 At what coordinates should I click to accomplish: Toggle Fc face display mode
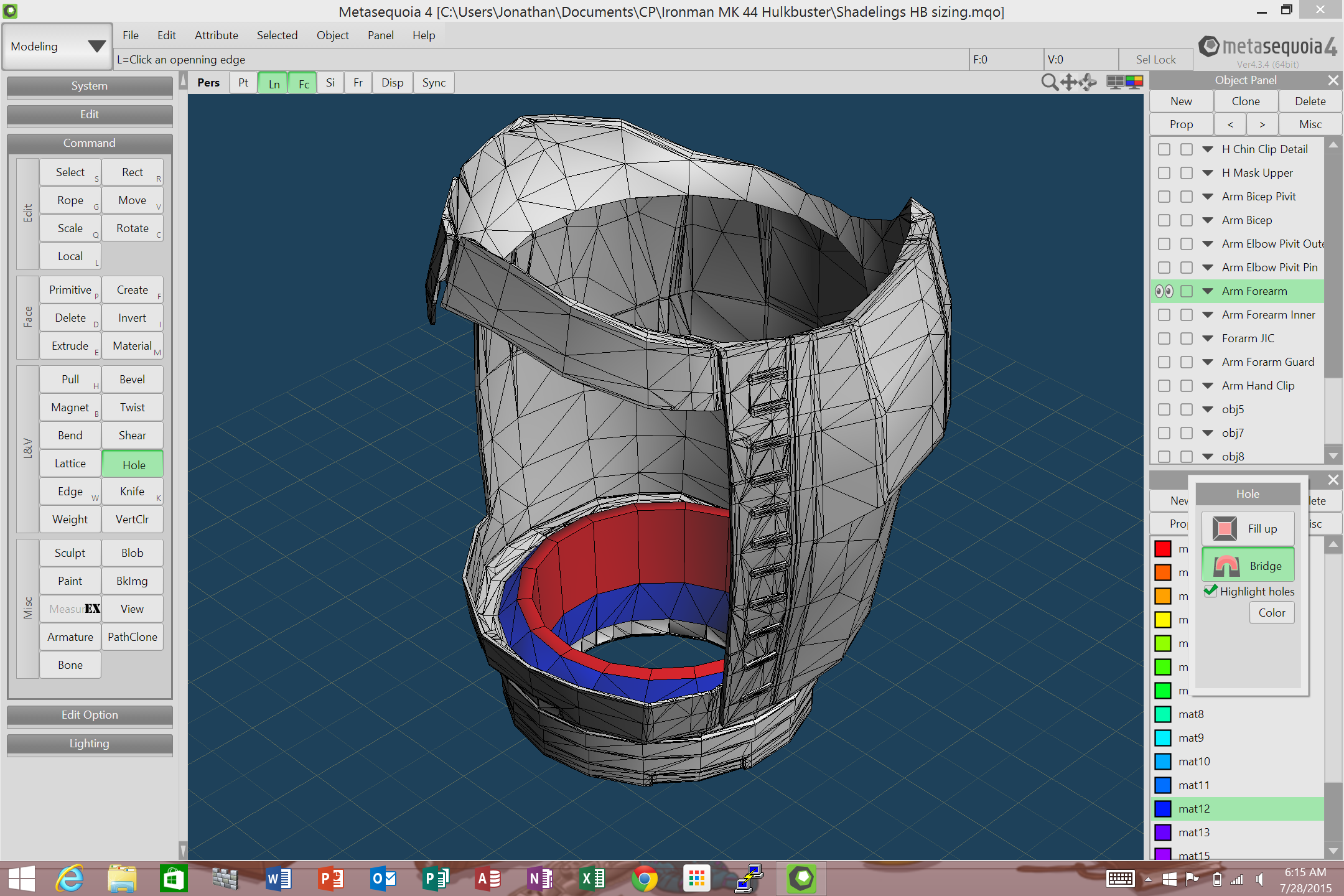(x=304, y=83)
